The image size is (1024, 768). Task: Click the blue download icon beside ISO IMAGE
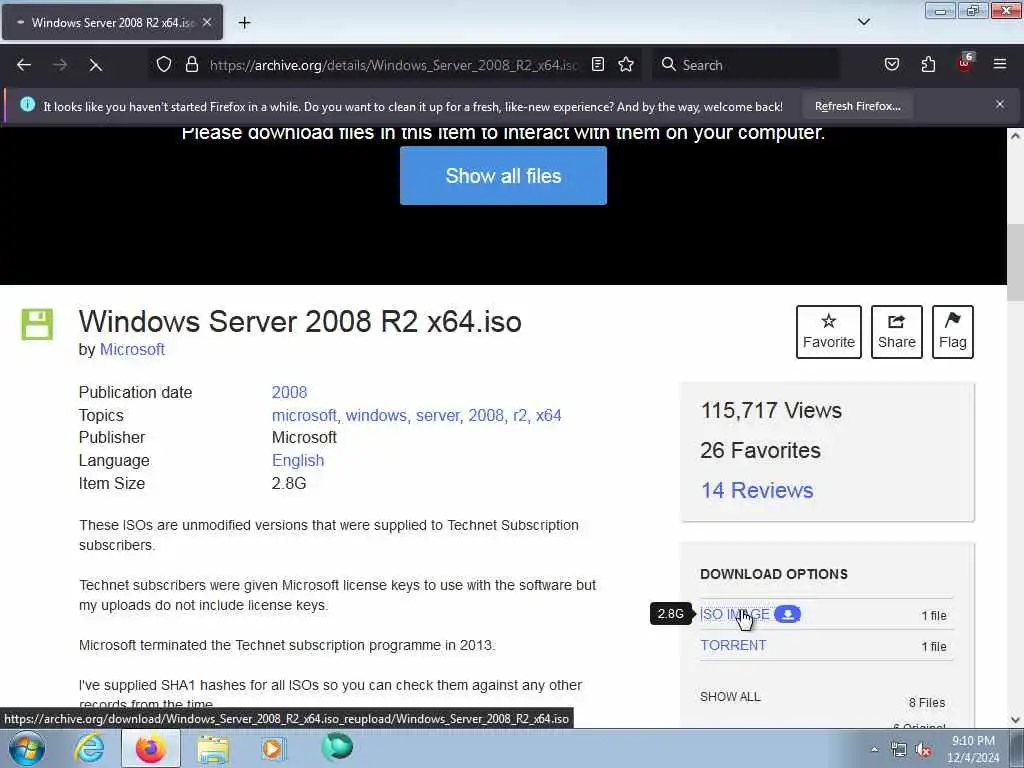tap(788, 614)
